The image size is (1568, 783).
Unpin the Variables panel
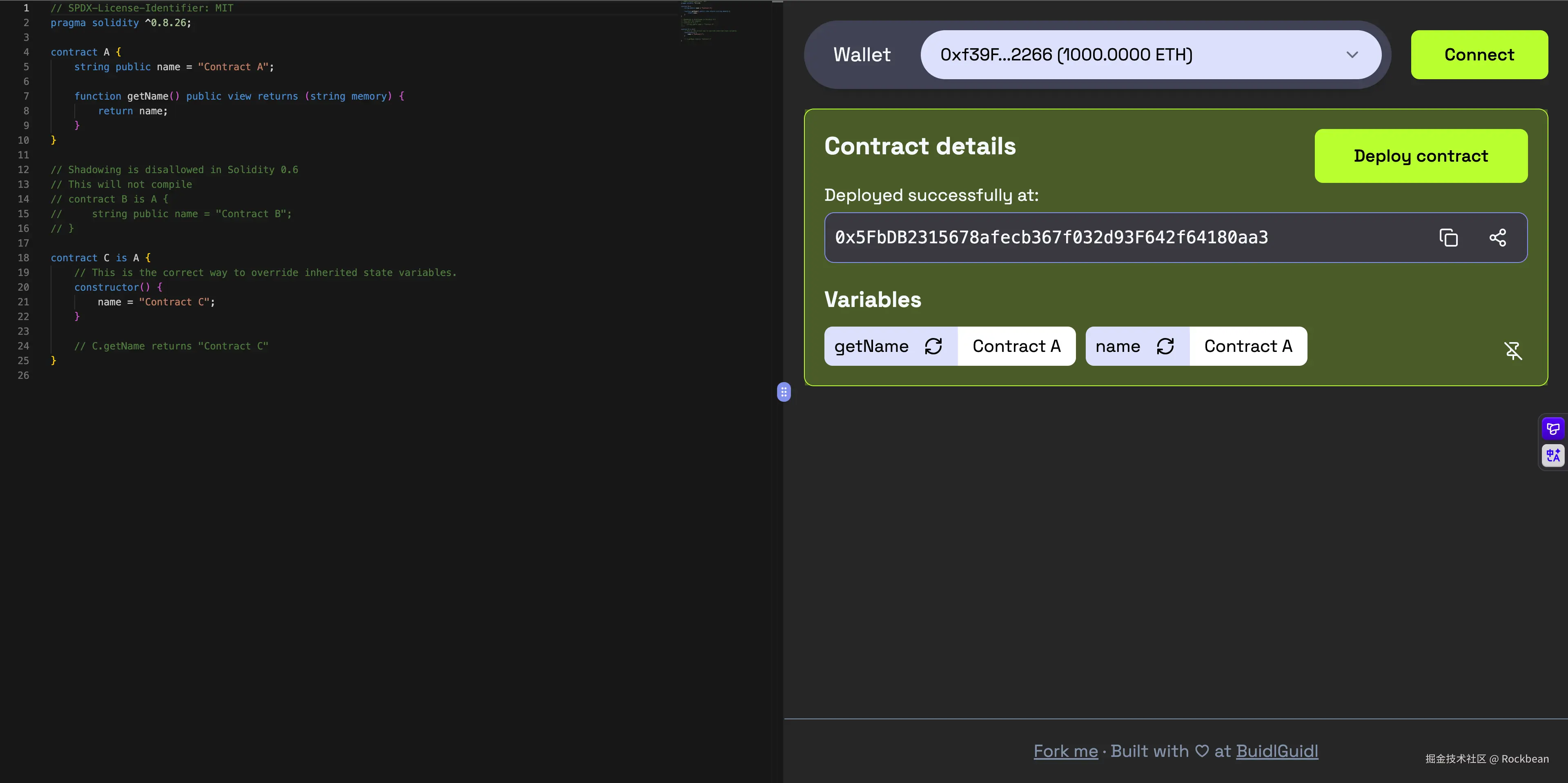(x=1513, y=350)
